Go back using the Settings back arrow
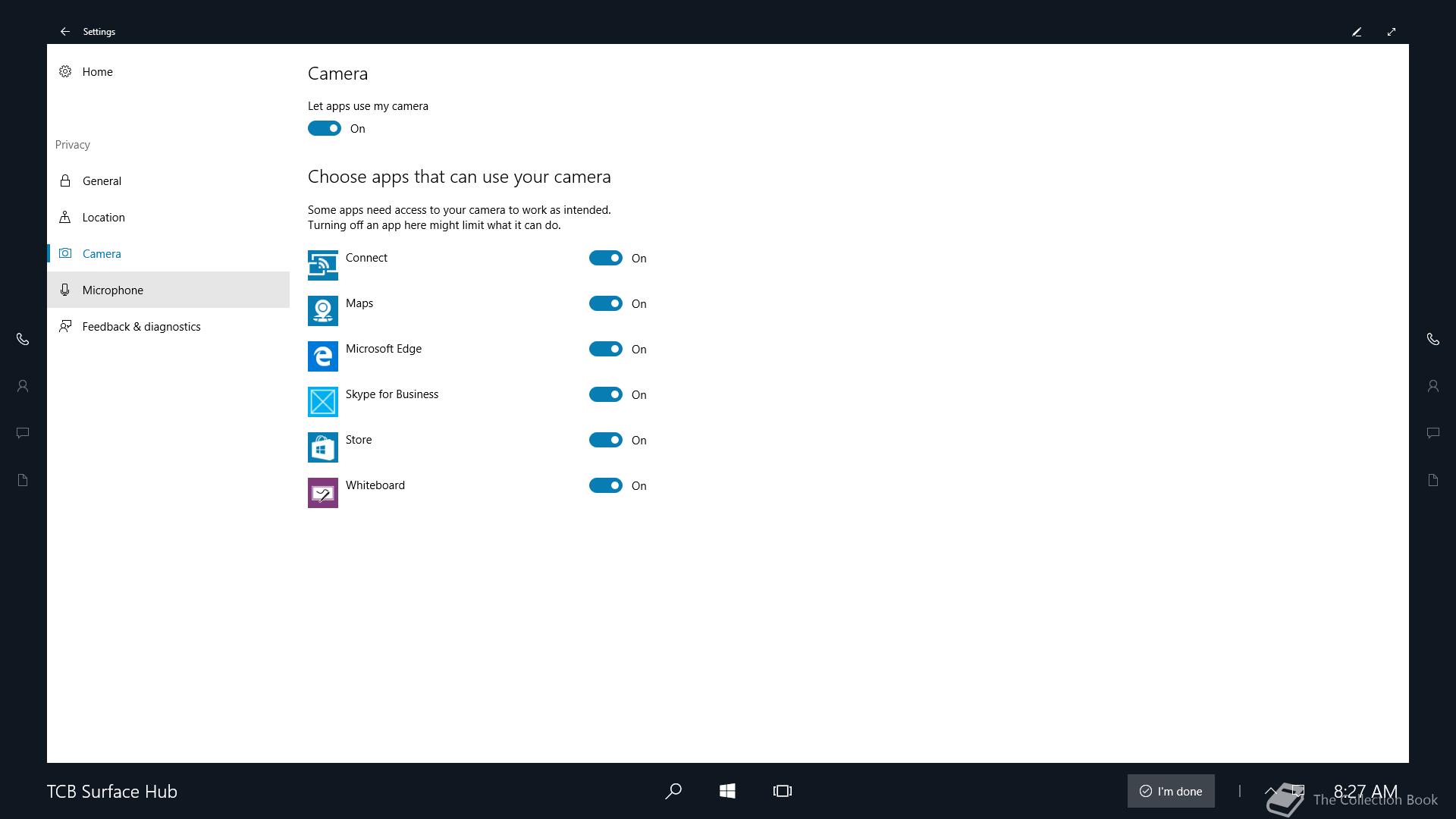Viewport: 1456px width, 819px height. (x=65, y=32)
